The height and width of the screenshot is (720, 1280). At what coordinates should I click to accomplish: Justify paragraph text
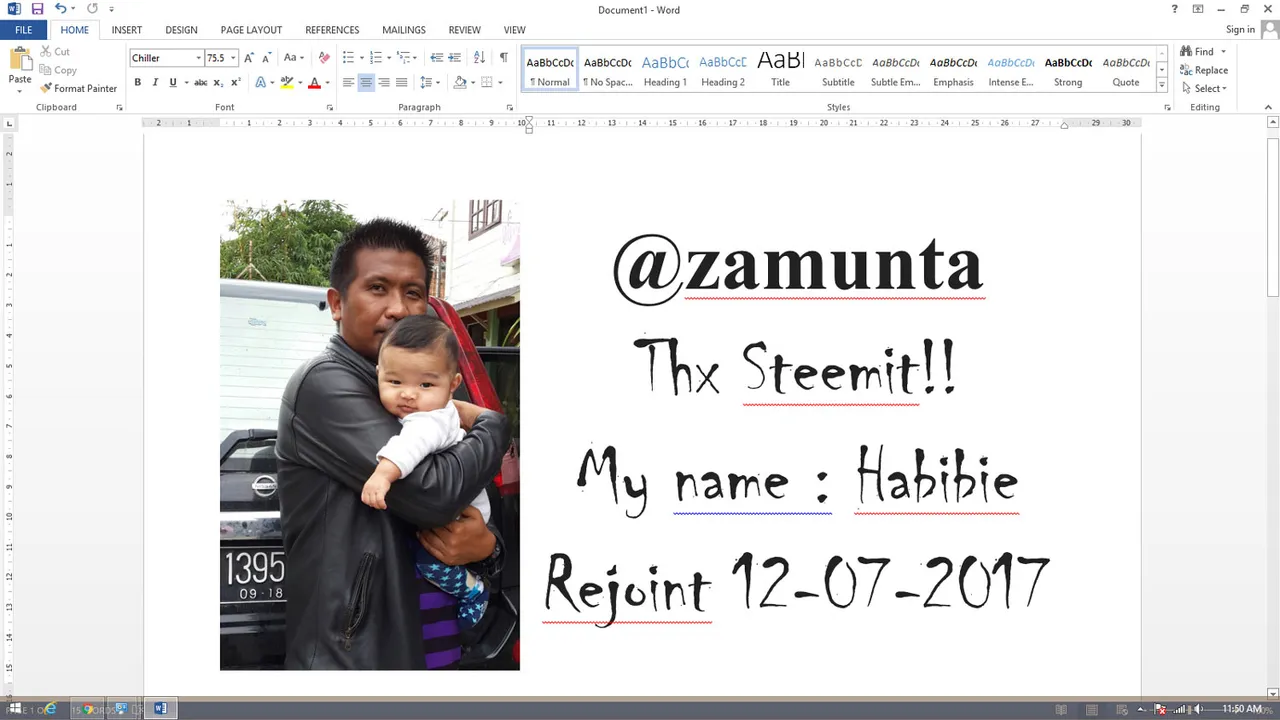point(401,82)
